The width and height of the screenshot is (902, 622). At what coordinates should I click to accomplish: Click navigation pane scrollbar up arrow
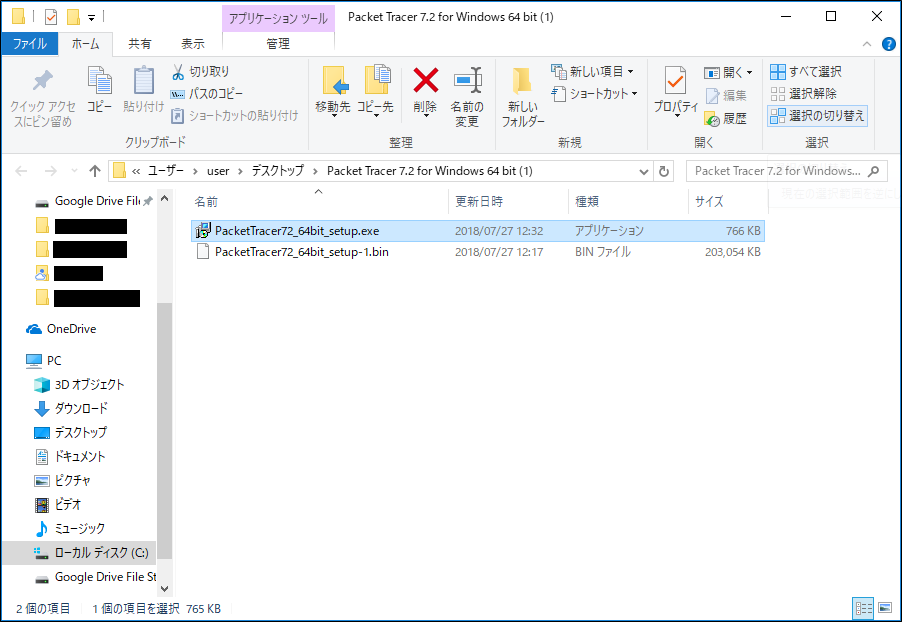coord(165,199)
